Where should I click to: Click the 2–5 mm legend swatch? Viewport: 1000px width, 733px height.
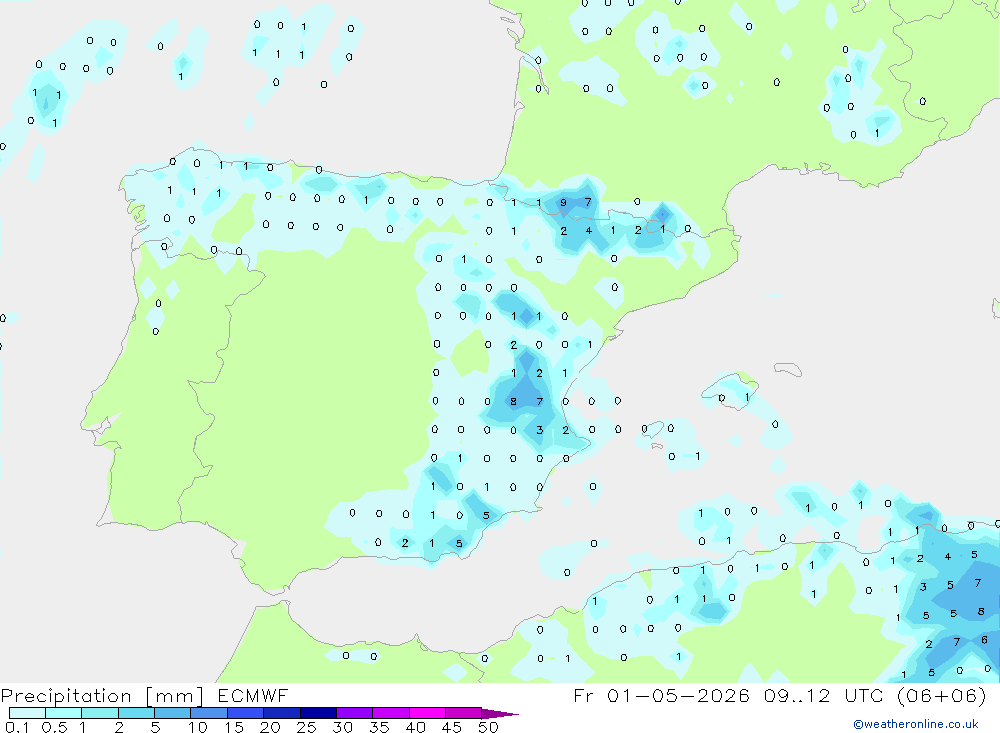pyautogui.click(x=136, y=713)
